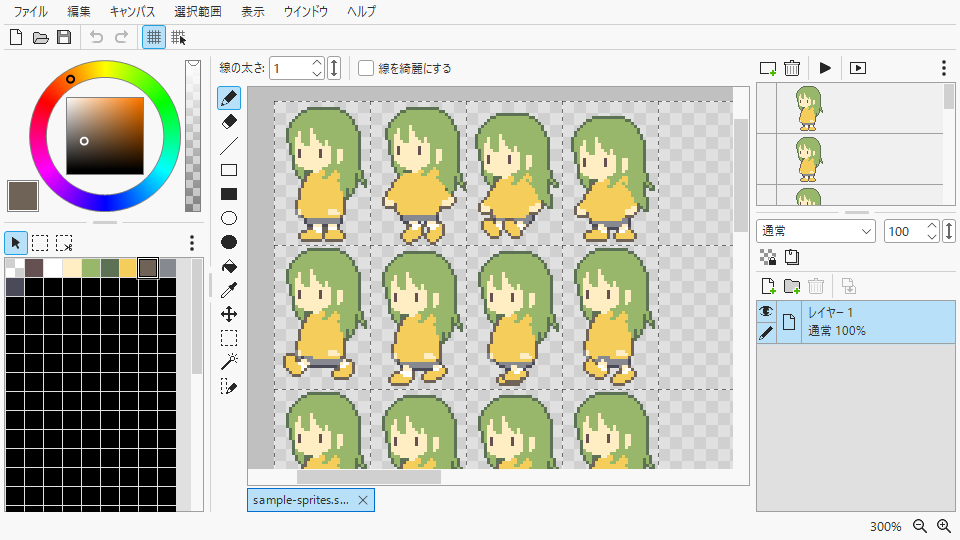Select the palette pointer mode
The height and width of the screenshot is (540, 960).
pyautogui.click(x=16, y=243)
